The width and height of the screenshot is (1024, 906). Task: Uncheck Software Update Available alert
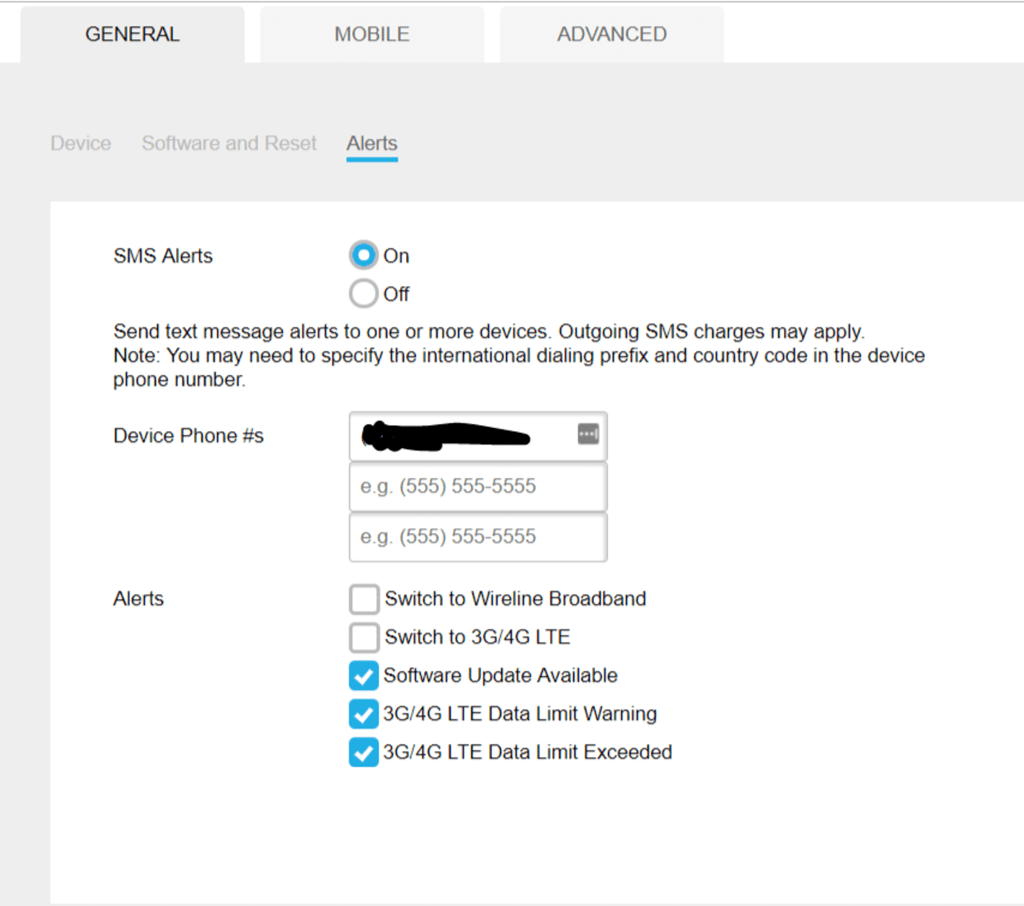[x=364, y=676]
